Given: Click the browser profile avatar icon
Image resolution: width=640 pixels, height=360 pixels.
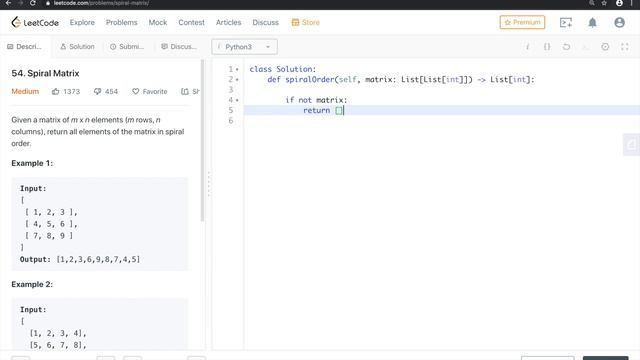Looking at the screenshot, I should 619,3.
